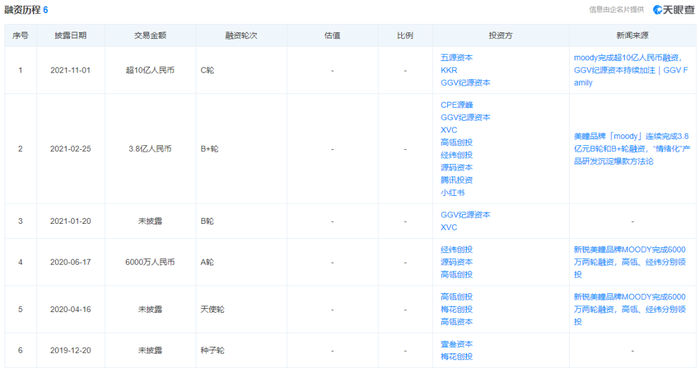Open CPE源峰 investor link in B+ round
Image resolution: width=700 pixels, height=373 pixels.
tap(456, 105)
